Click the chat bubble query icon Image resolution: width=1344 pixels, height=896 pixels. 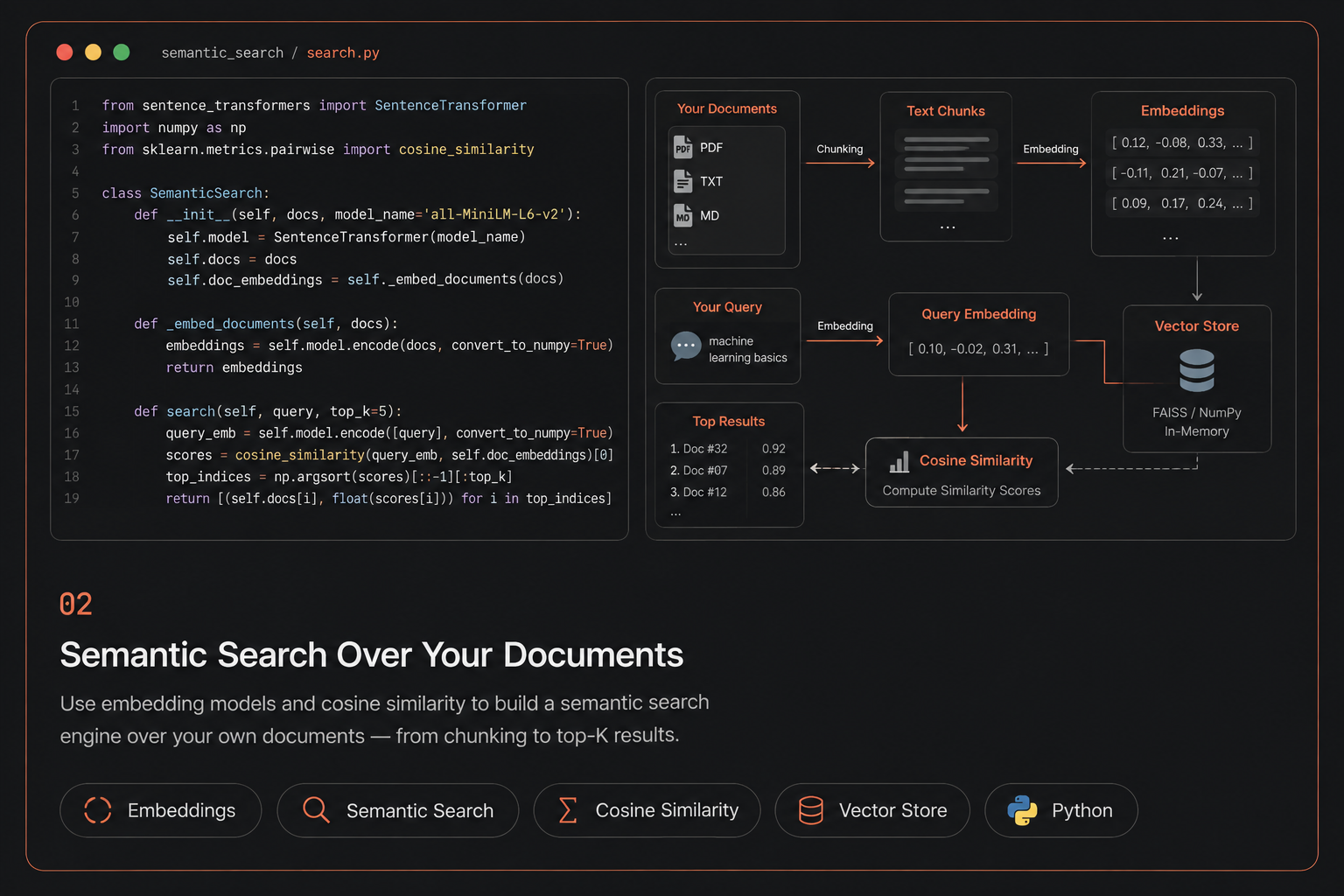point(686,346)
